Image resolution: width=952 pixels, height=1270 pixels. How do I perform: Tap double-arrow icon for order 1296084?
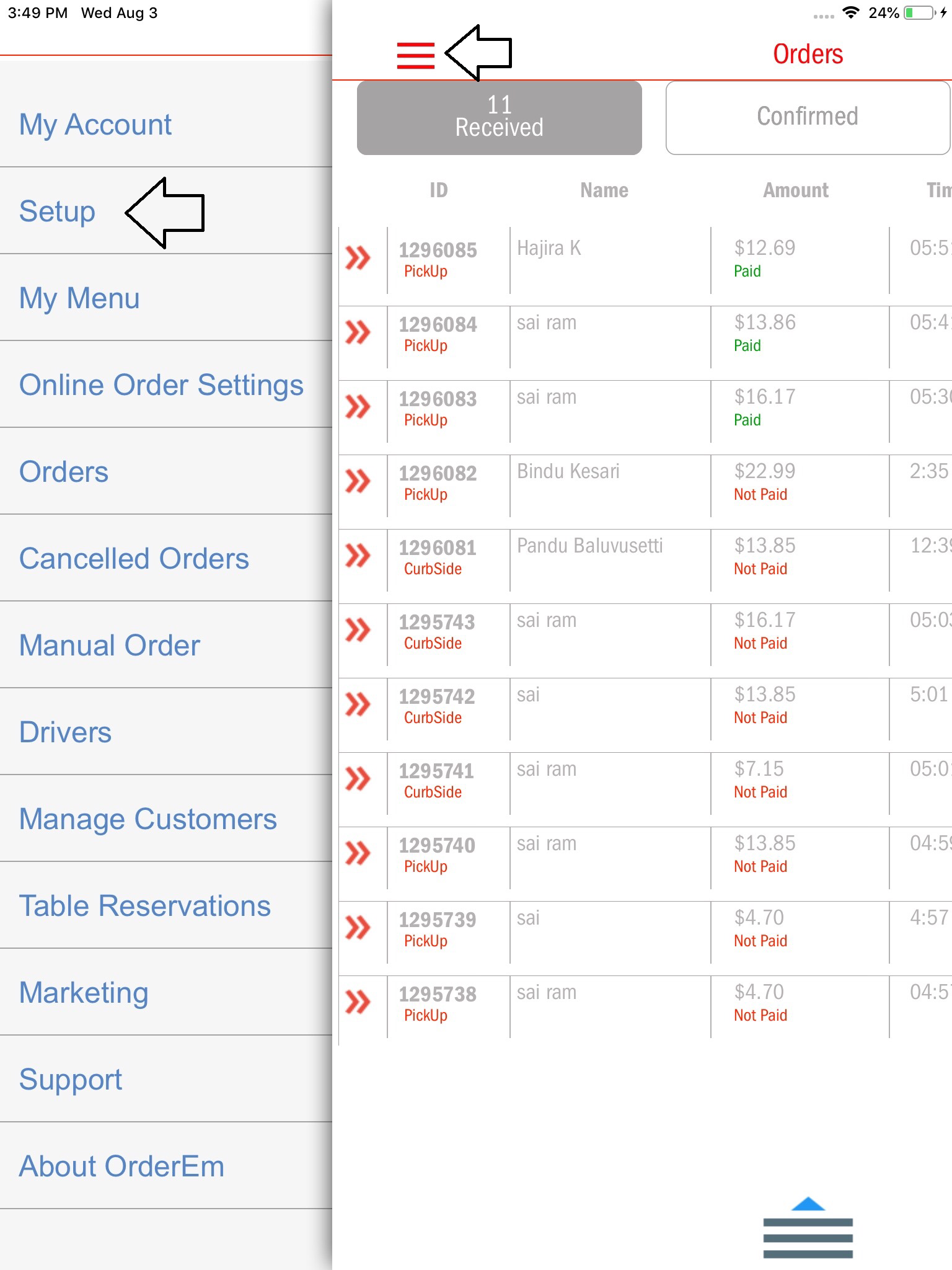[358, 332]
